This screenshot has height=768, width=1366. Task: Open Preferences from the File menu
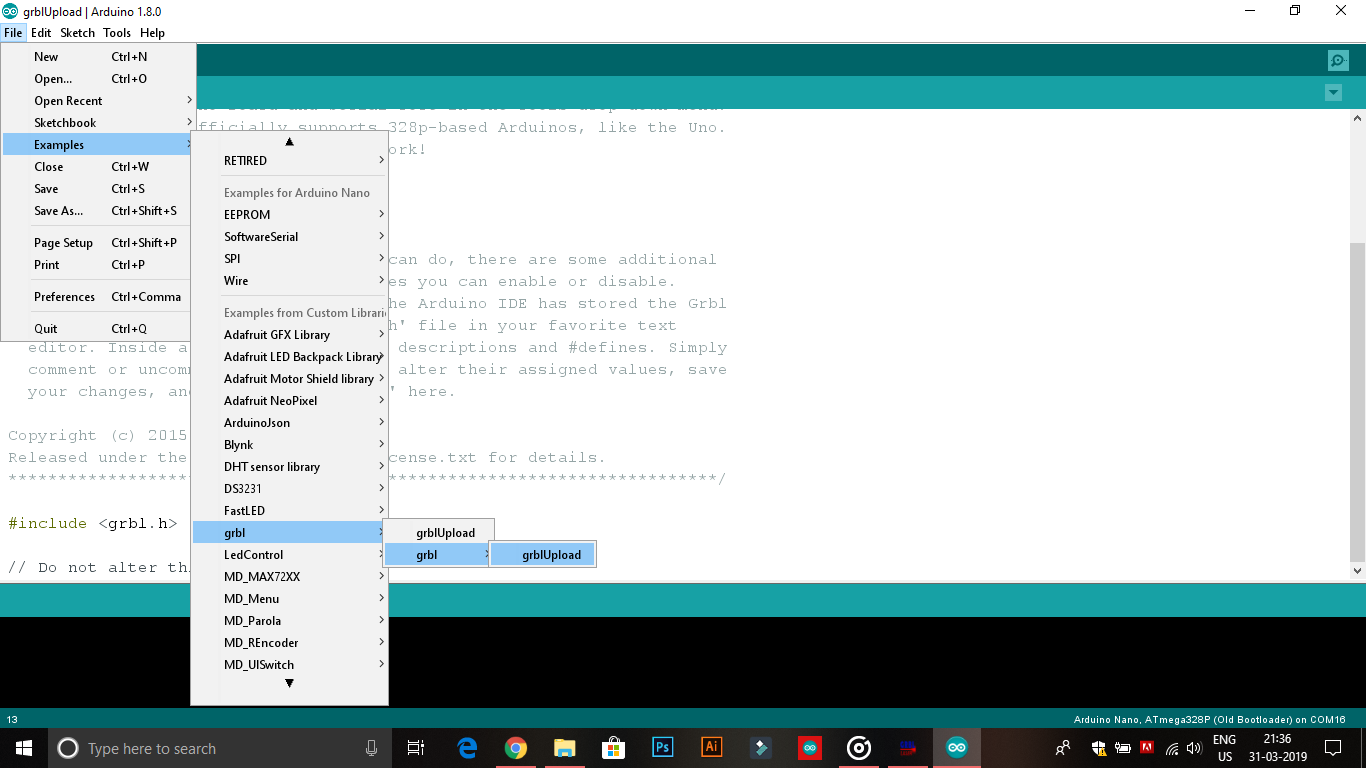click(64, 296)
